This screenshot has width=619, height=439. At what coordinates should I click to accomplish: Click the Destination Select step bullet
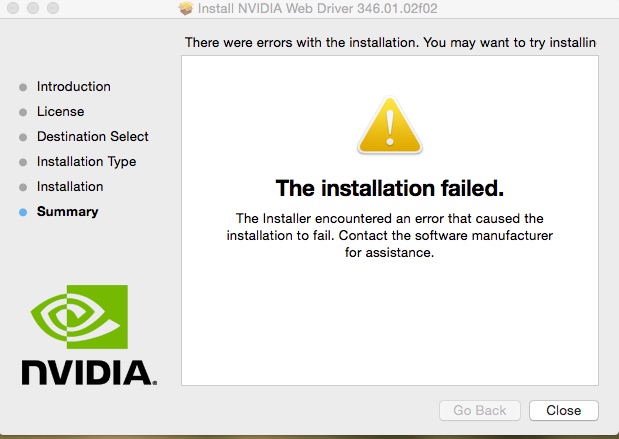(x=23, y=137)
